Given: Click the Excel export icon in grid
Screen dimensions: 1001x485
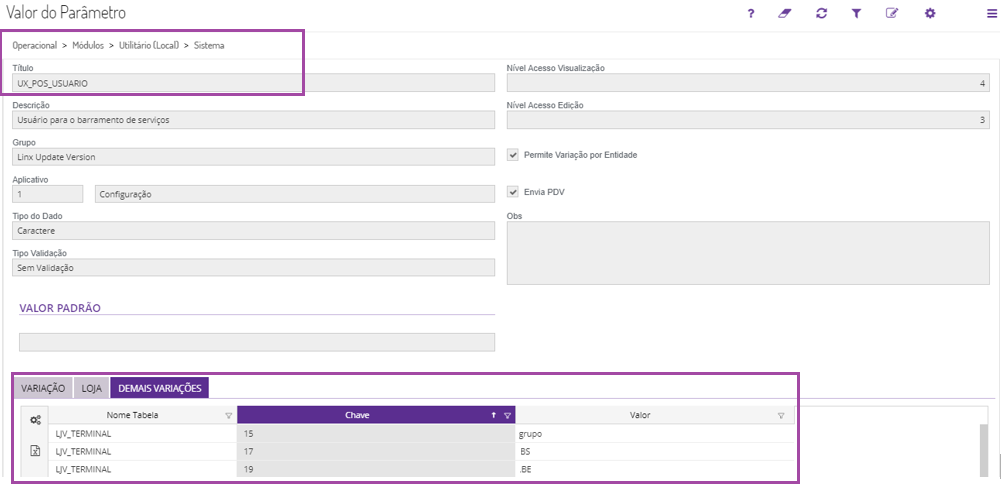Looking at the screenshot, I should tap(35, 451).
